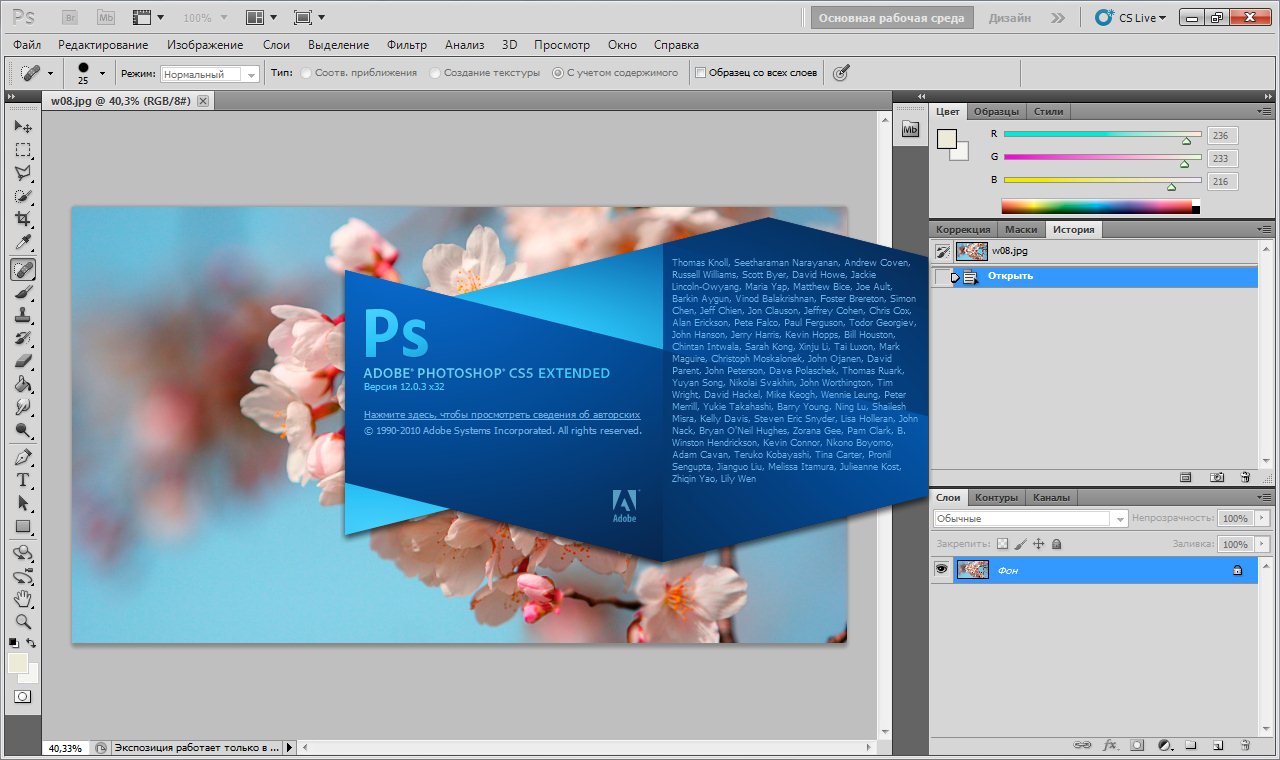Click the copyright info link on splash
Screen dimensions: 1280x760
pos(502,414)
